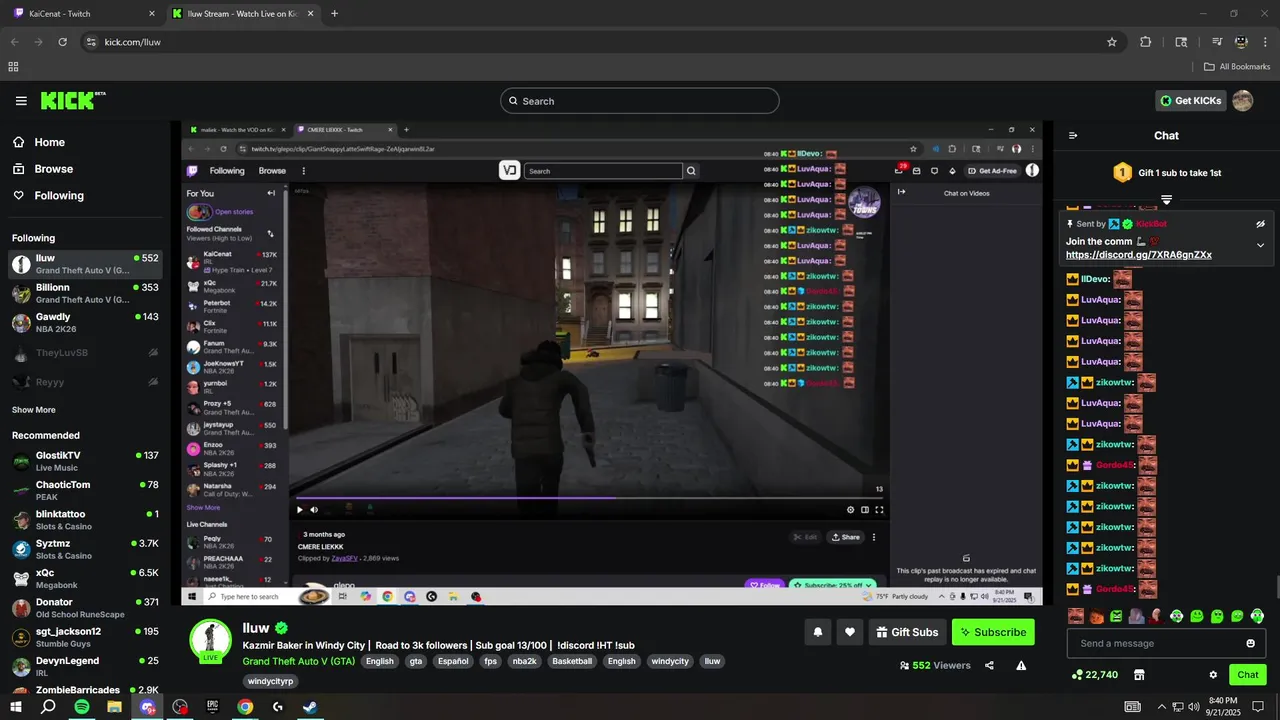Click the 22,740 channel points balance
This screenshot has height=720, width=1280.
pyautogui.click(x=1094, y=675)
